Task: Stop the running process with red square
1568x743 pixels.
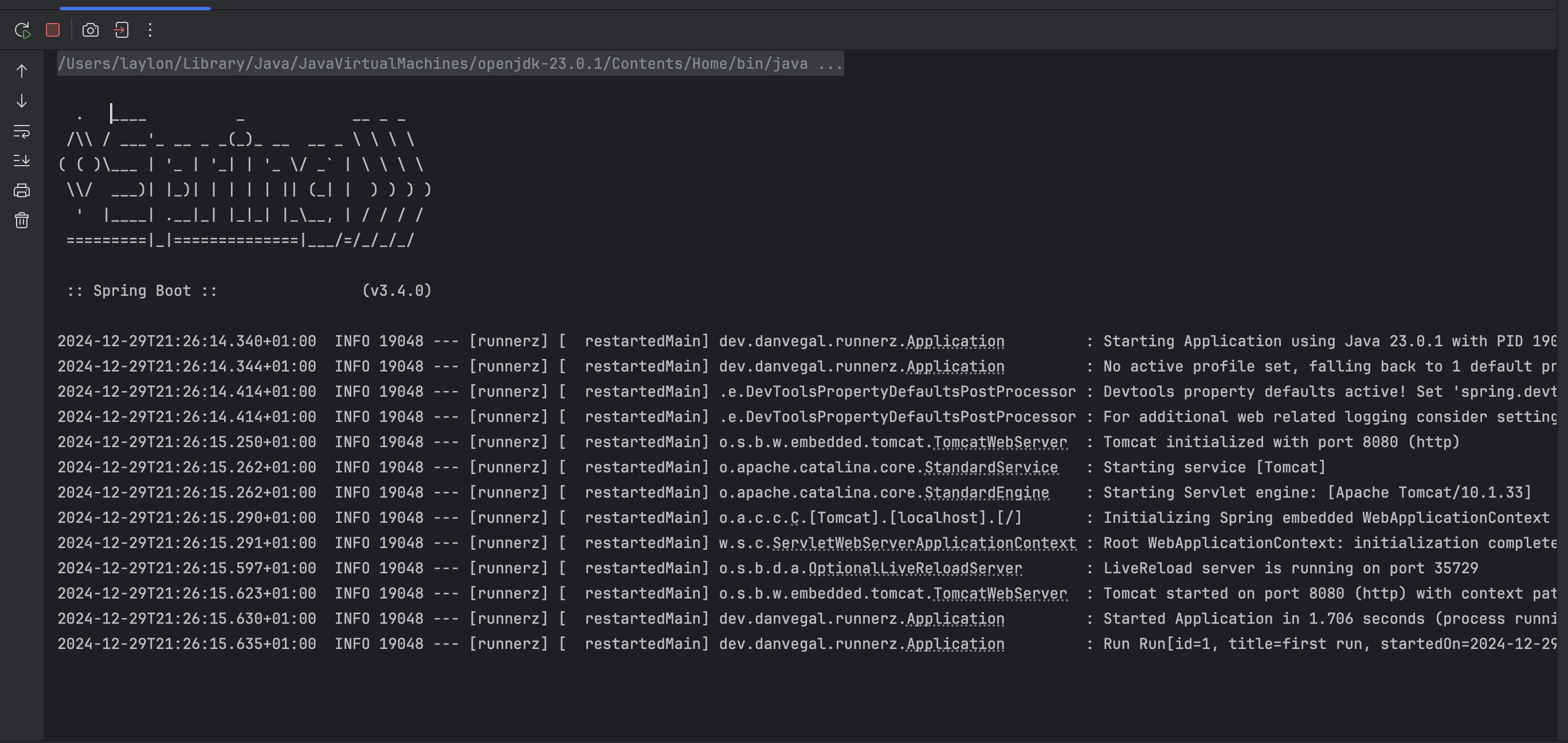Action: coord(53,30)
